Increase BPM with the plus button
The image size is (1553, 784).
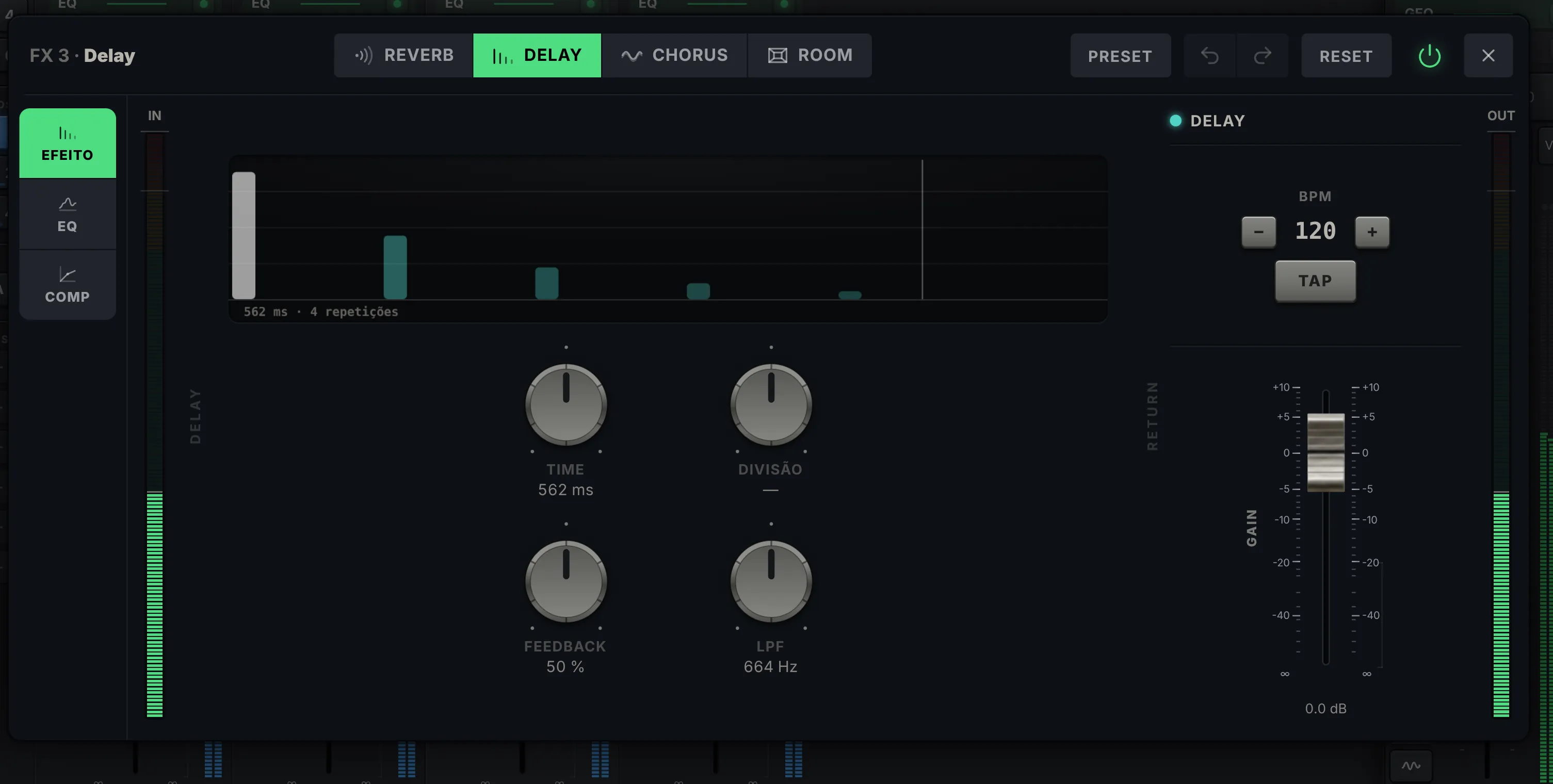pyautogui.click(x=1371, y=232)
